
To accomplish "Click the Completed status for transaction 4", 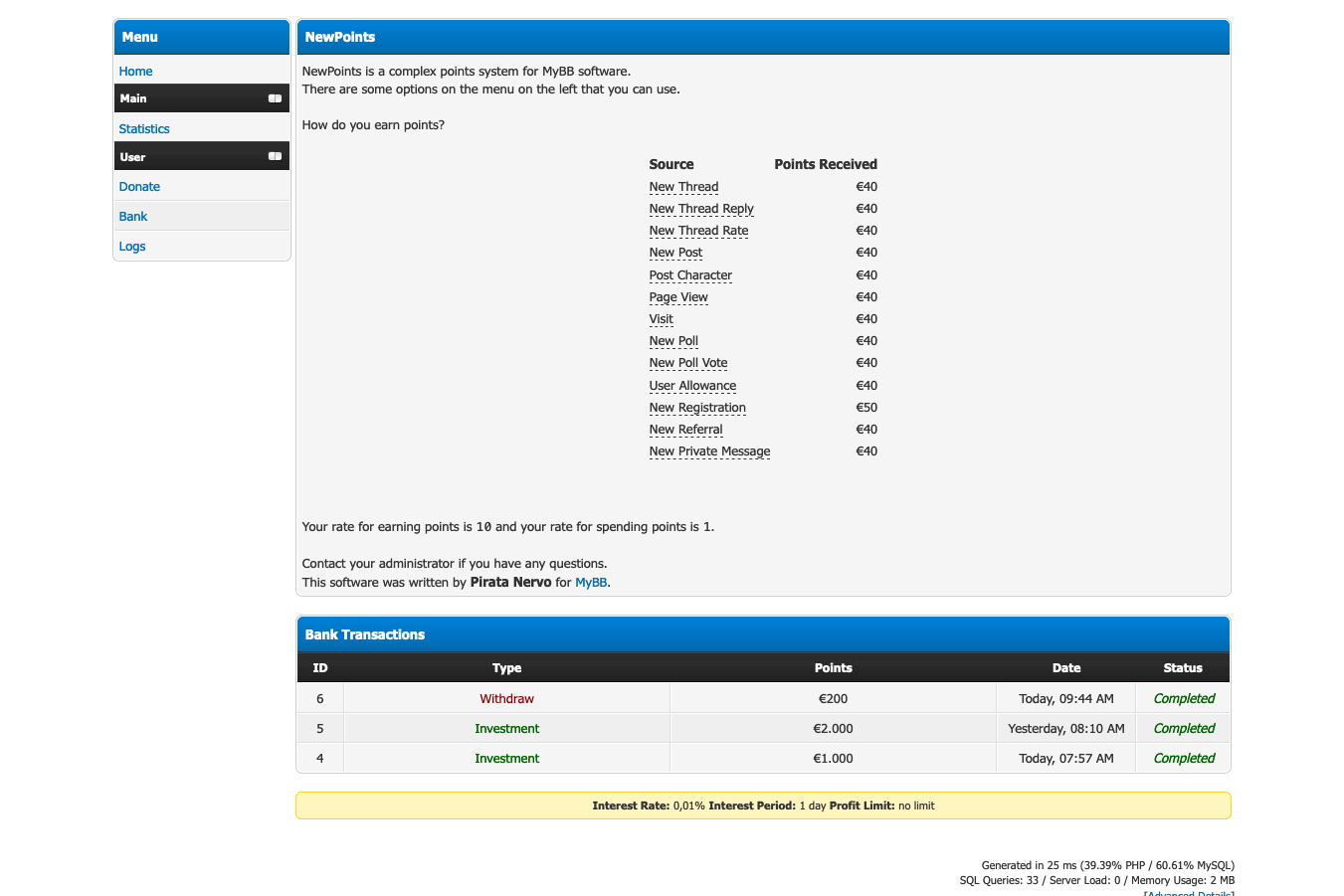I will 1184,759.
